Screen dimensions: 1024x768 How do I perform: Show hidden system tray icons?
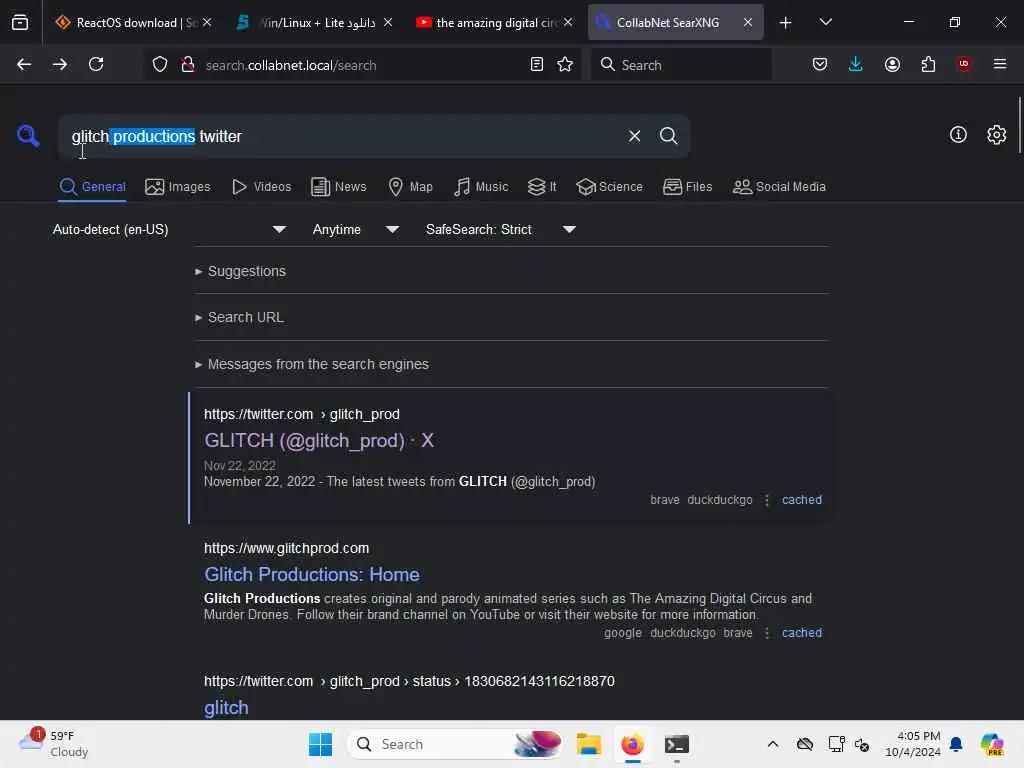click(773, 744)
